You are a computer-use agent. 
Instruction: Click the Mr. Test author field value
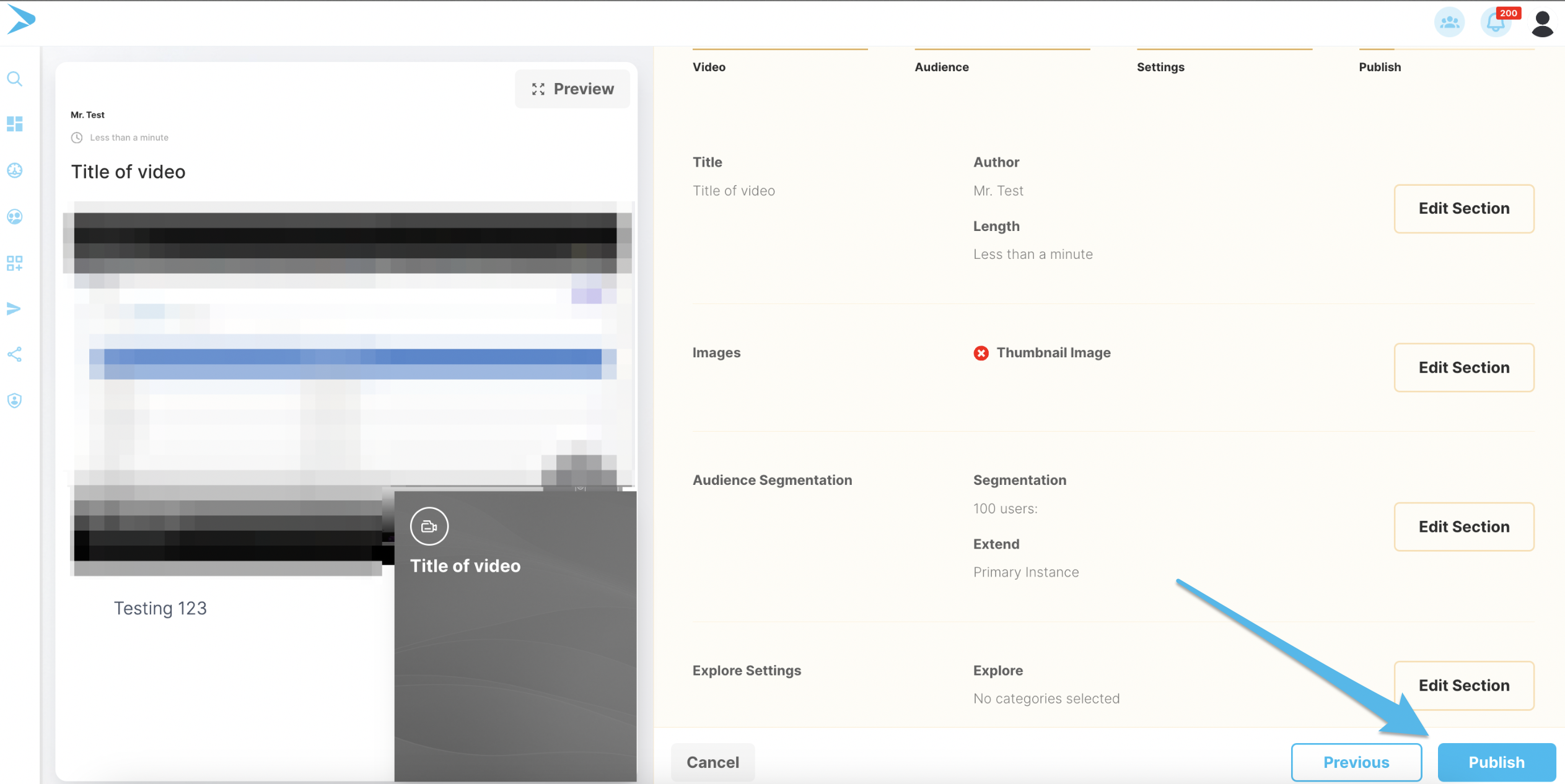pyautogui.click(x=998, y=191)
